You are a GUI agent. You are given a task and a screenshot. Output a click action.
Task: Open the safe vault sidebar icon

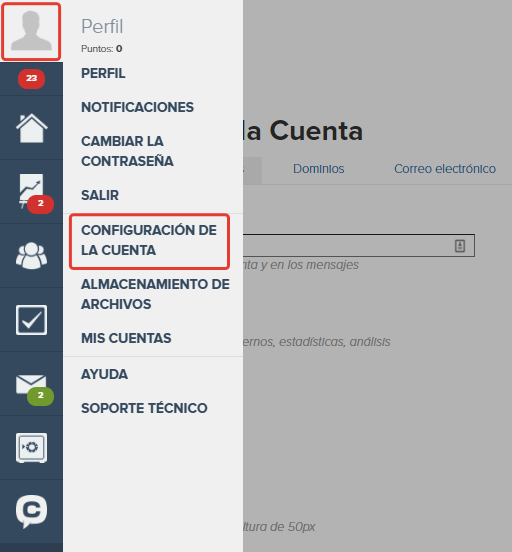click(31, 448)
